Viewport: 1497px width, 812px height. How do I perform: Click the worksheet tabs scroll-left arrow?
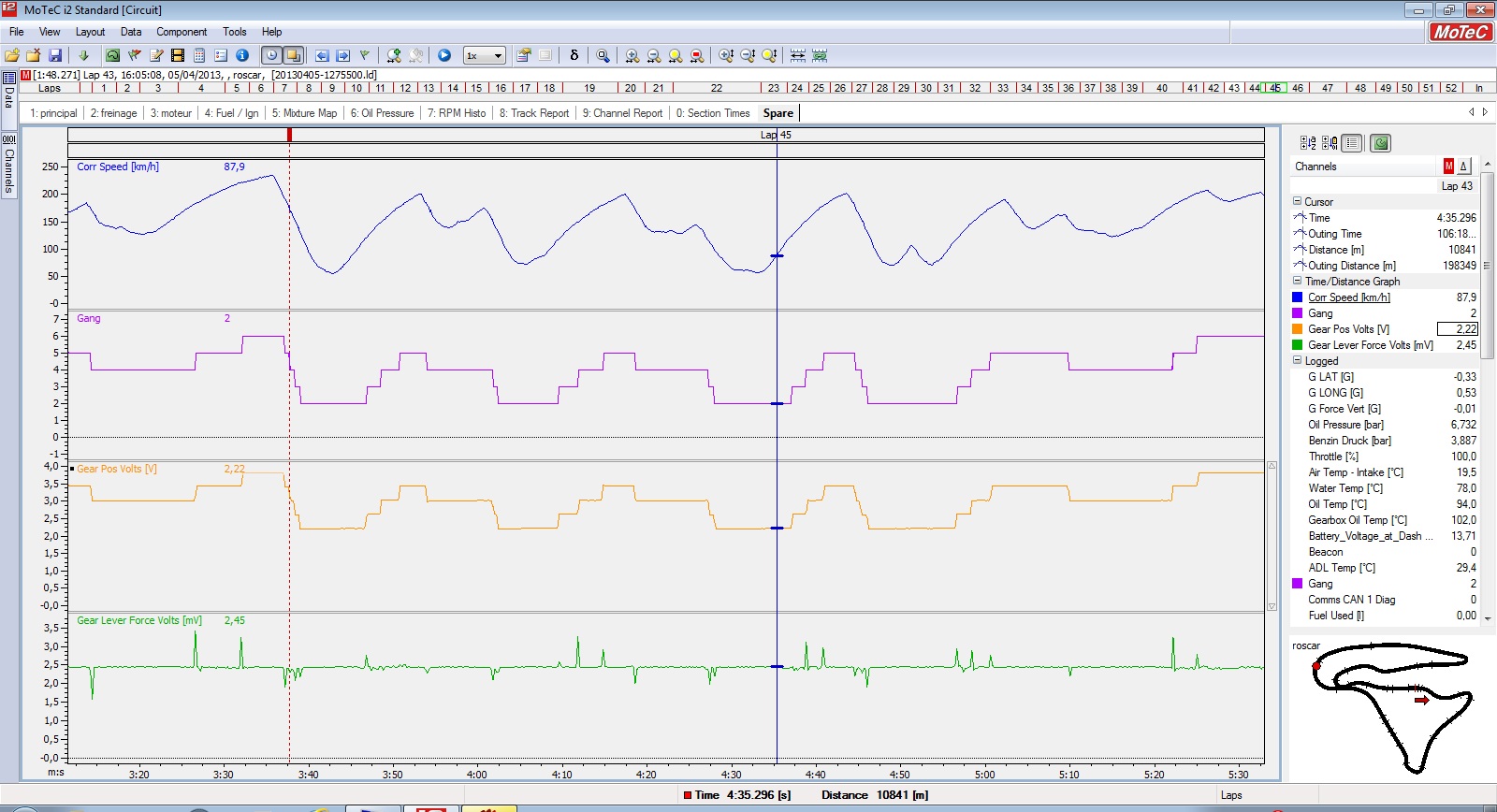[x=1472, y=112]
